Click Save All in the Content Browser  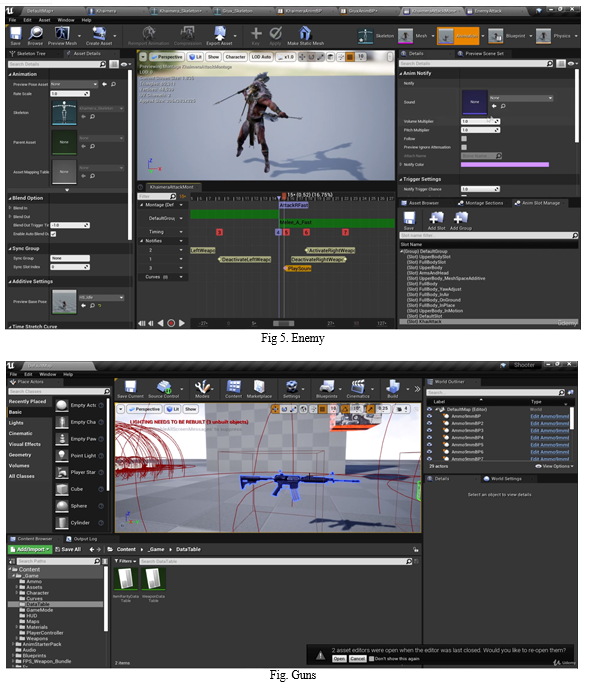[68, 549]
